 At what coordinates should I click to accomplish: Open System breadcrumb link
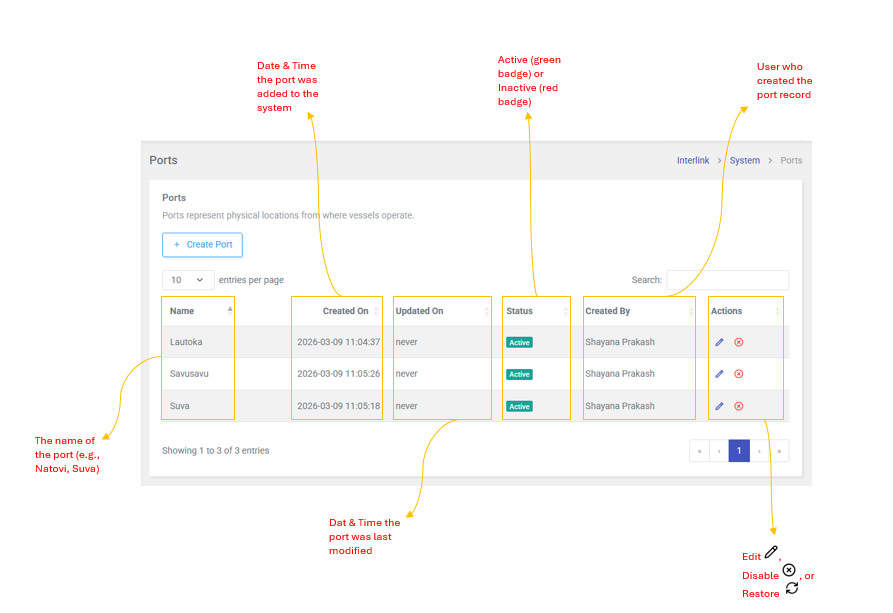point(744,160)
